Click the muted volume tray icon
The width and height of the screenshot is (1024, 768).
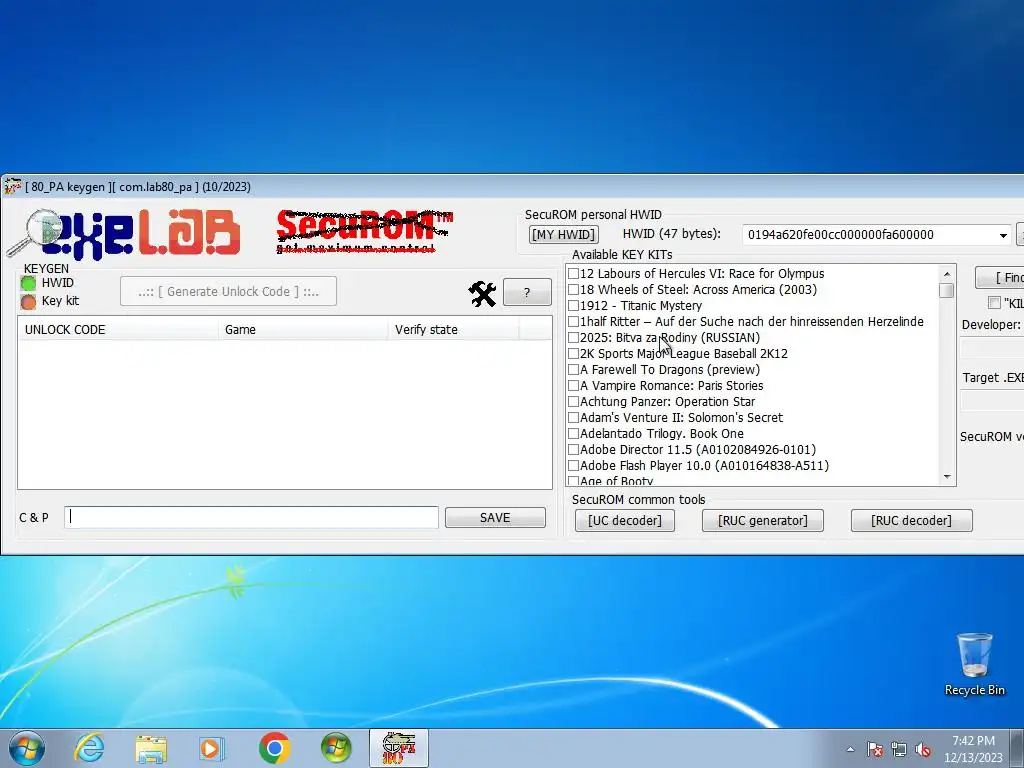tap(923, 749)
